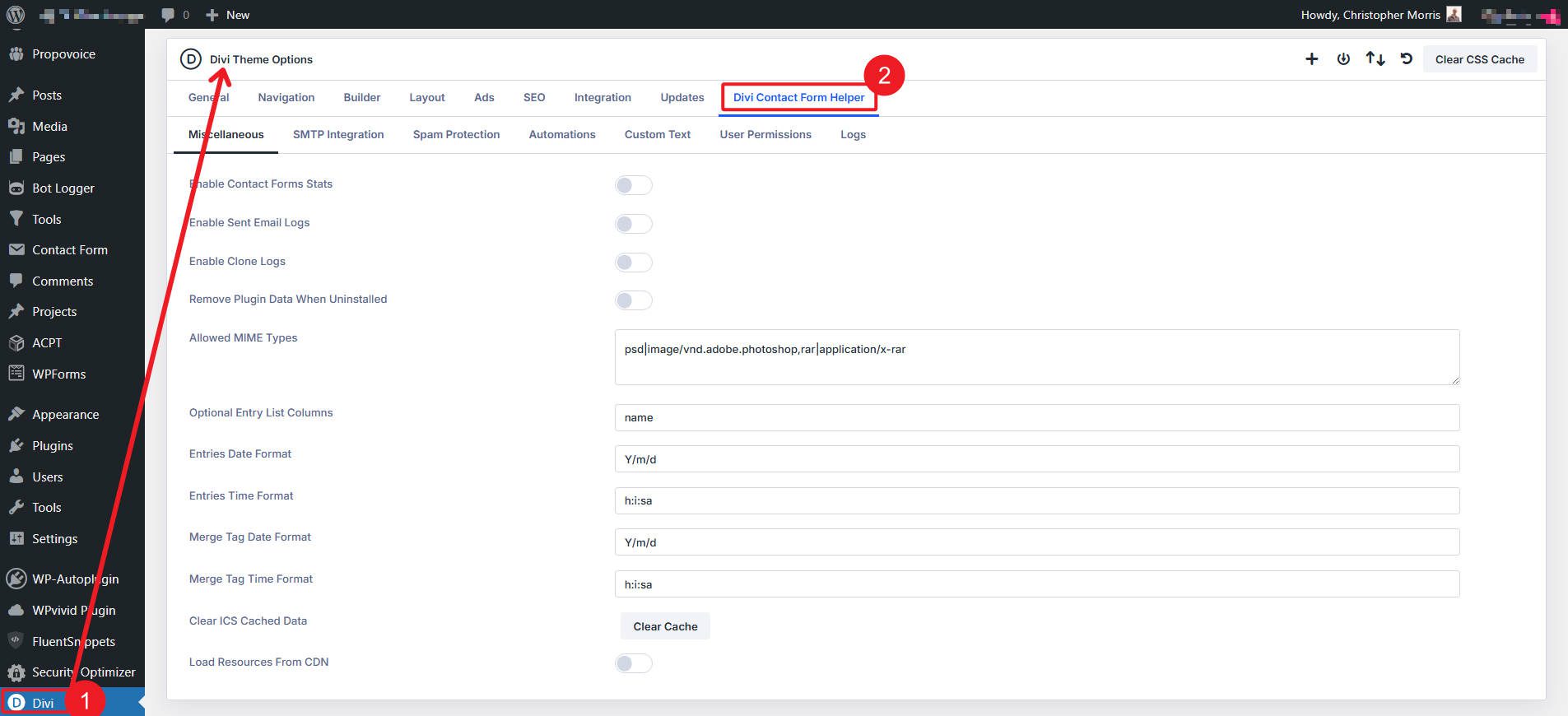Click the WordPress logo icon
The width and height of the screenshot is (1568, 716).
pyautogui.click(x=15, y=15)
